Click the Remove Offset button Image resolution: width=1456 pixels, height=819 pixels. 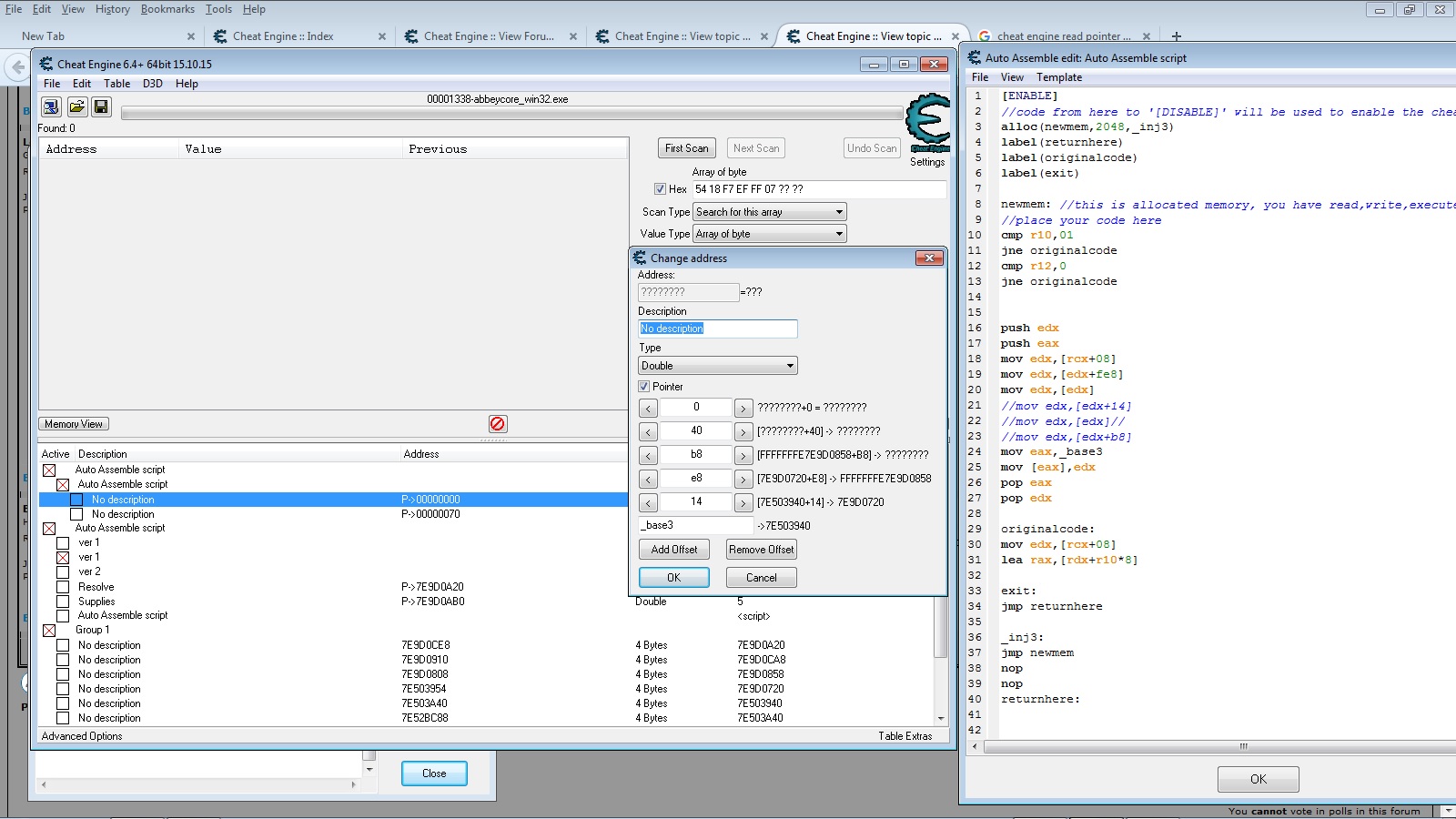[x=762, y=550]
